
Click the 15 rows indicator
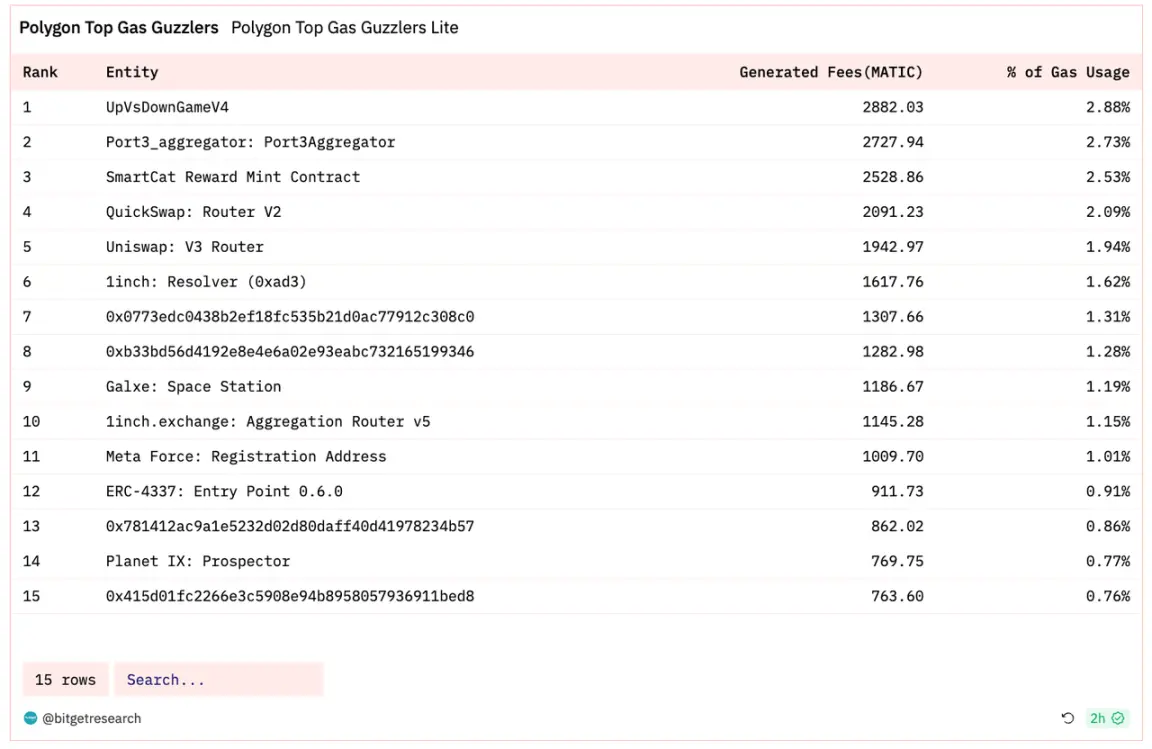(66, 680)
